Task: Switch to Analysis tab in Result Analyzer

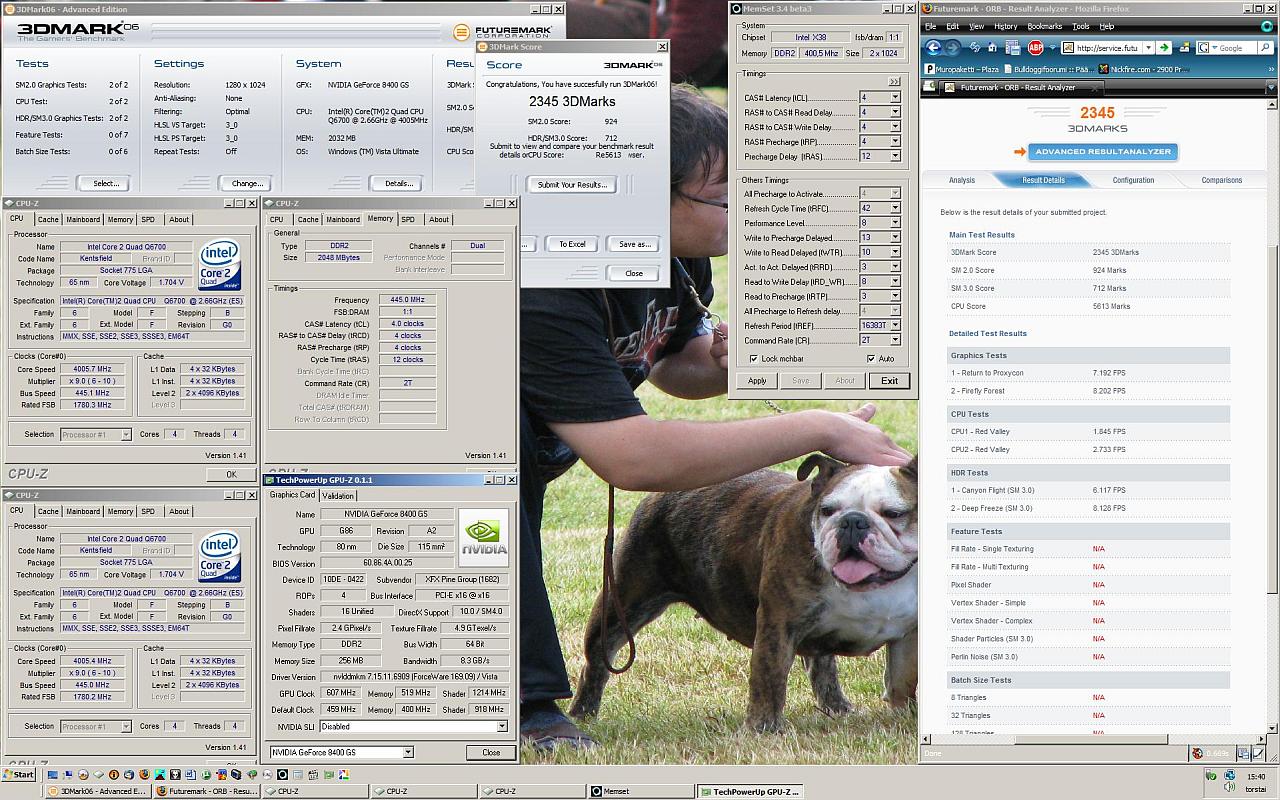Action: click(x=961, y=180)
